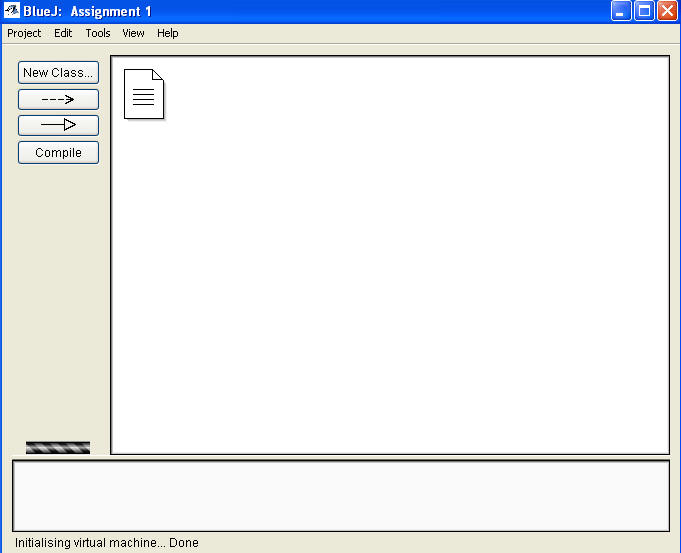The height and width of the screenshot is (553, 681).
Task: Open the Edit menu
Action: 63,33
